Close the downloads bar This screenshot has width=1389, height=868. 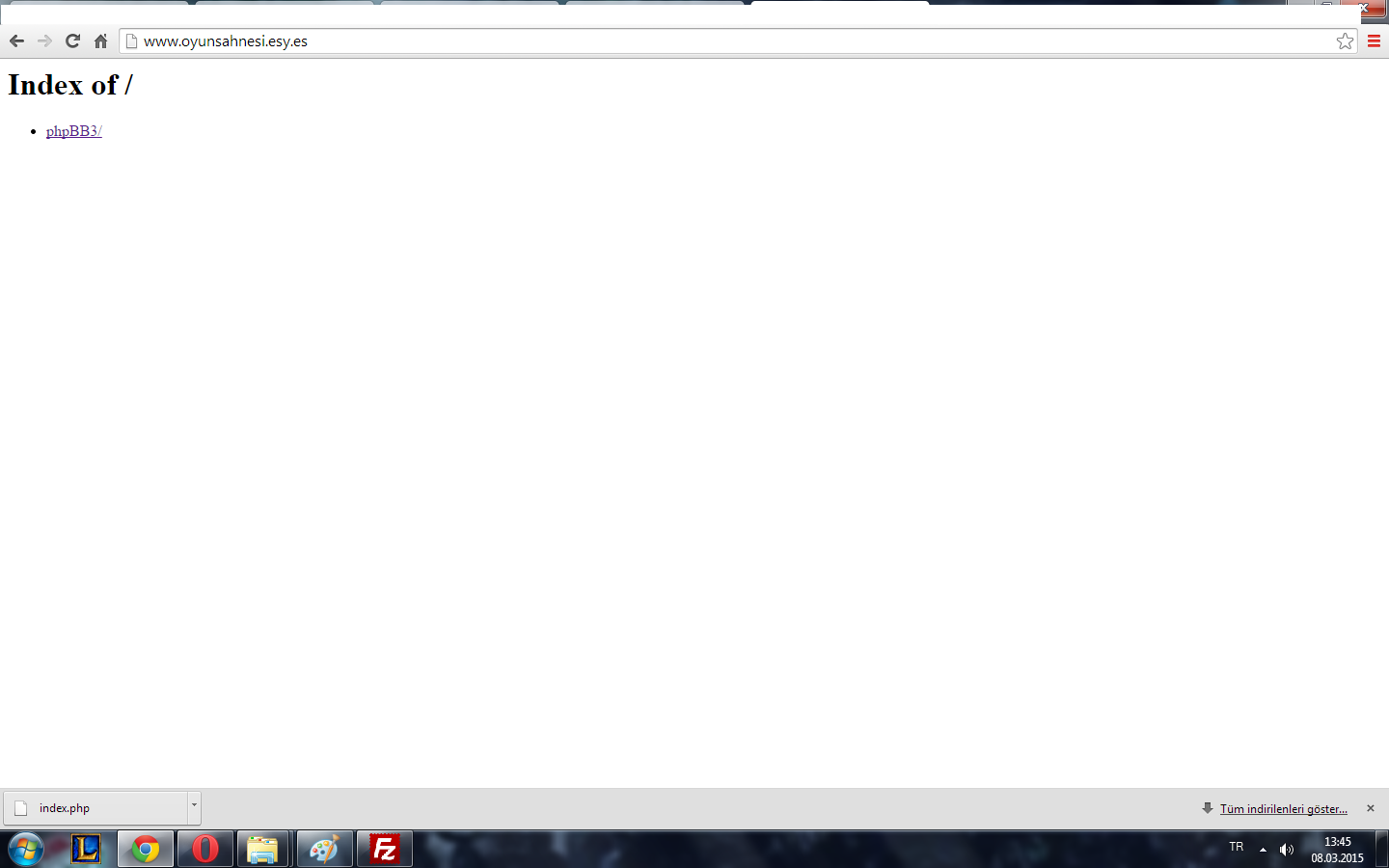pyautogui.click(x=1370, y=808)
